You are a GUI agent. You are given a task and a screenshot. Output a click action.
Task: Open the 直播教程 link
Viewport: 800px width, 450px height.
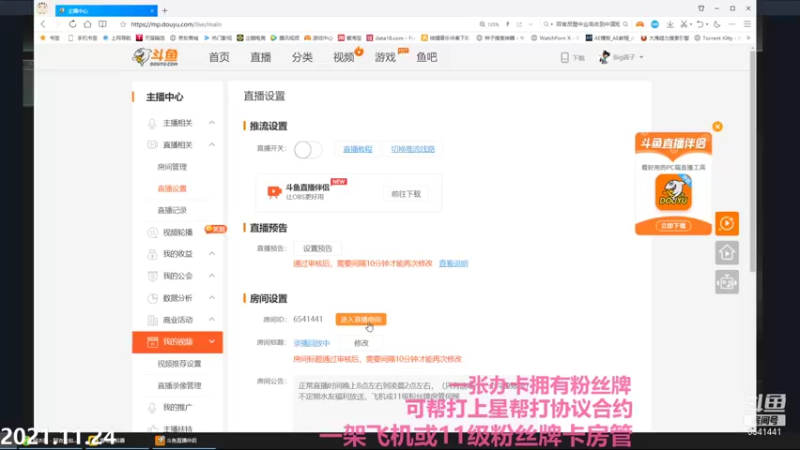click(x=358, y=149)
